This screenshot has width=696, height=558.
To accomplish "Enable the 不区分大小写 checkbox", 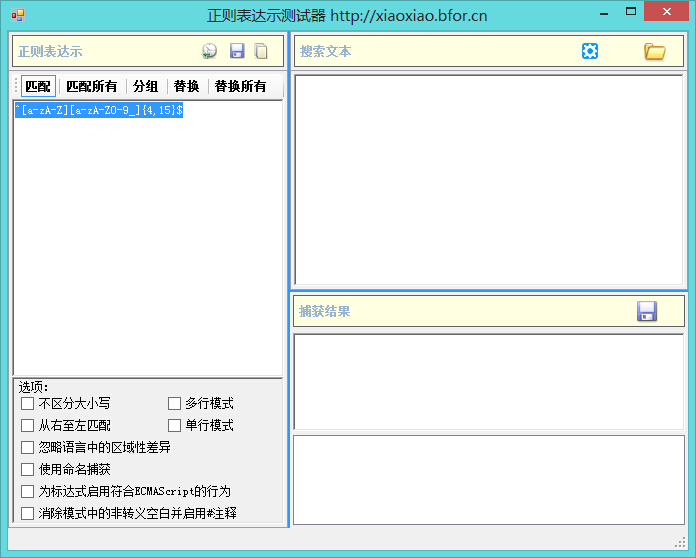I will (x=27, y=404).
